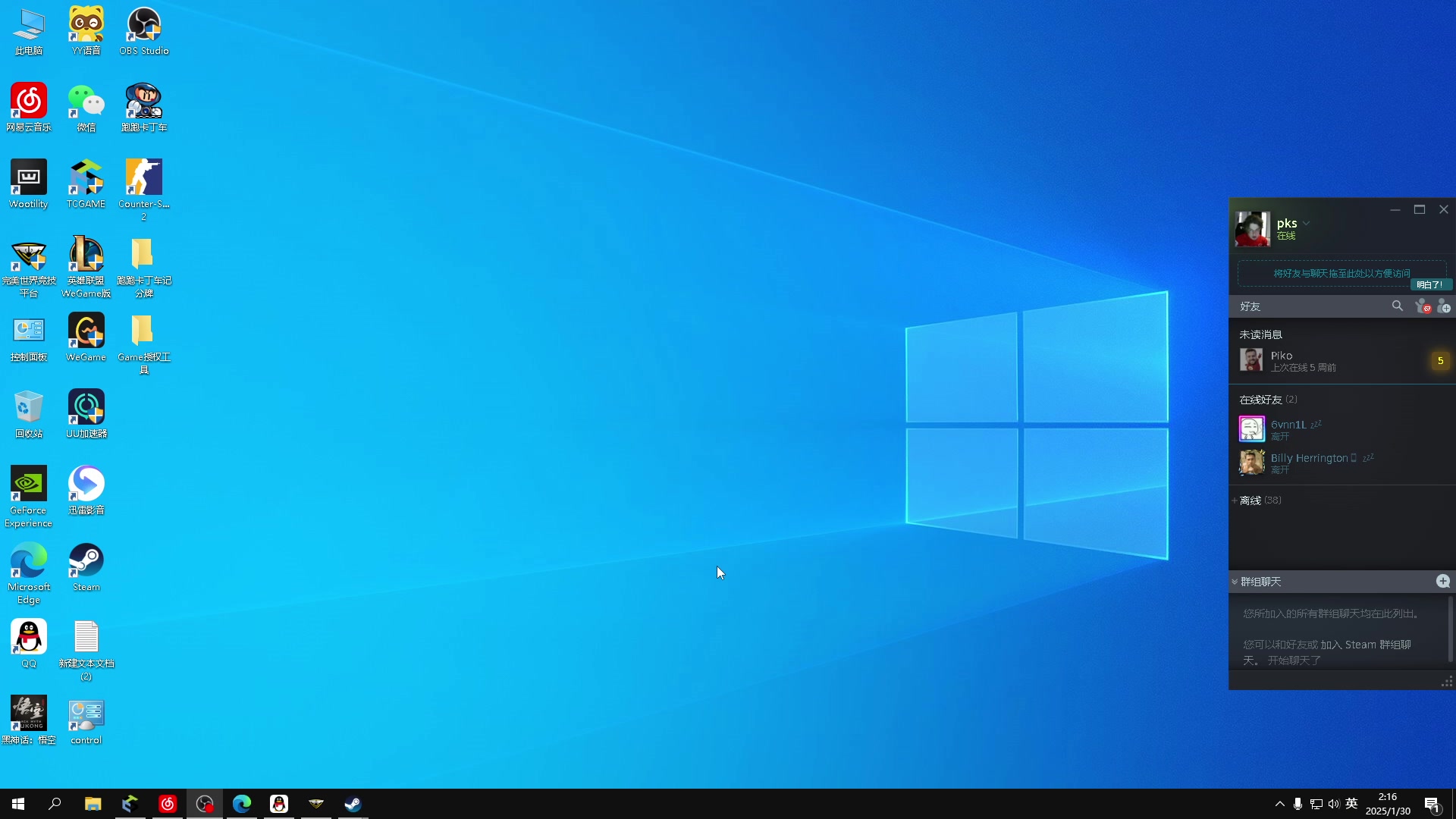Screen dimensions: 1456x819
Task: Toggle the 英 input method indicator
Action: 1351,804
